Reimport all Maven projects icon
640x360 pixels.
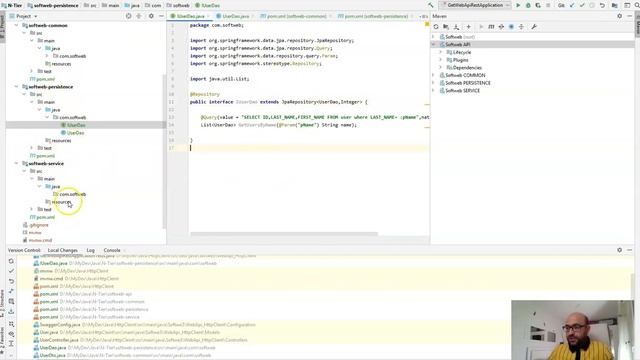click(x=436, y=27)
